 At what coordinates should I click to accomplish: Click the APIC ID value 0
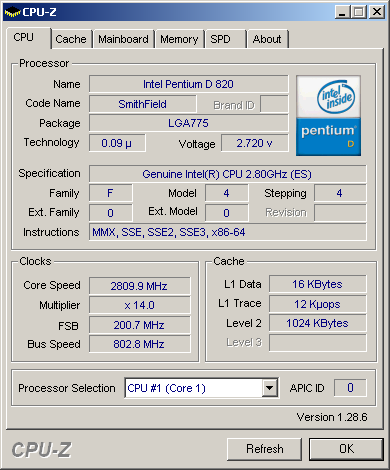(350, 388)
